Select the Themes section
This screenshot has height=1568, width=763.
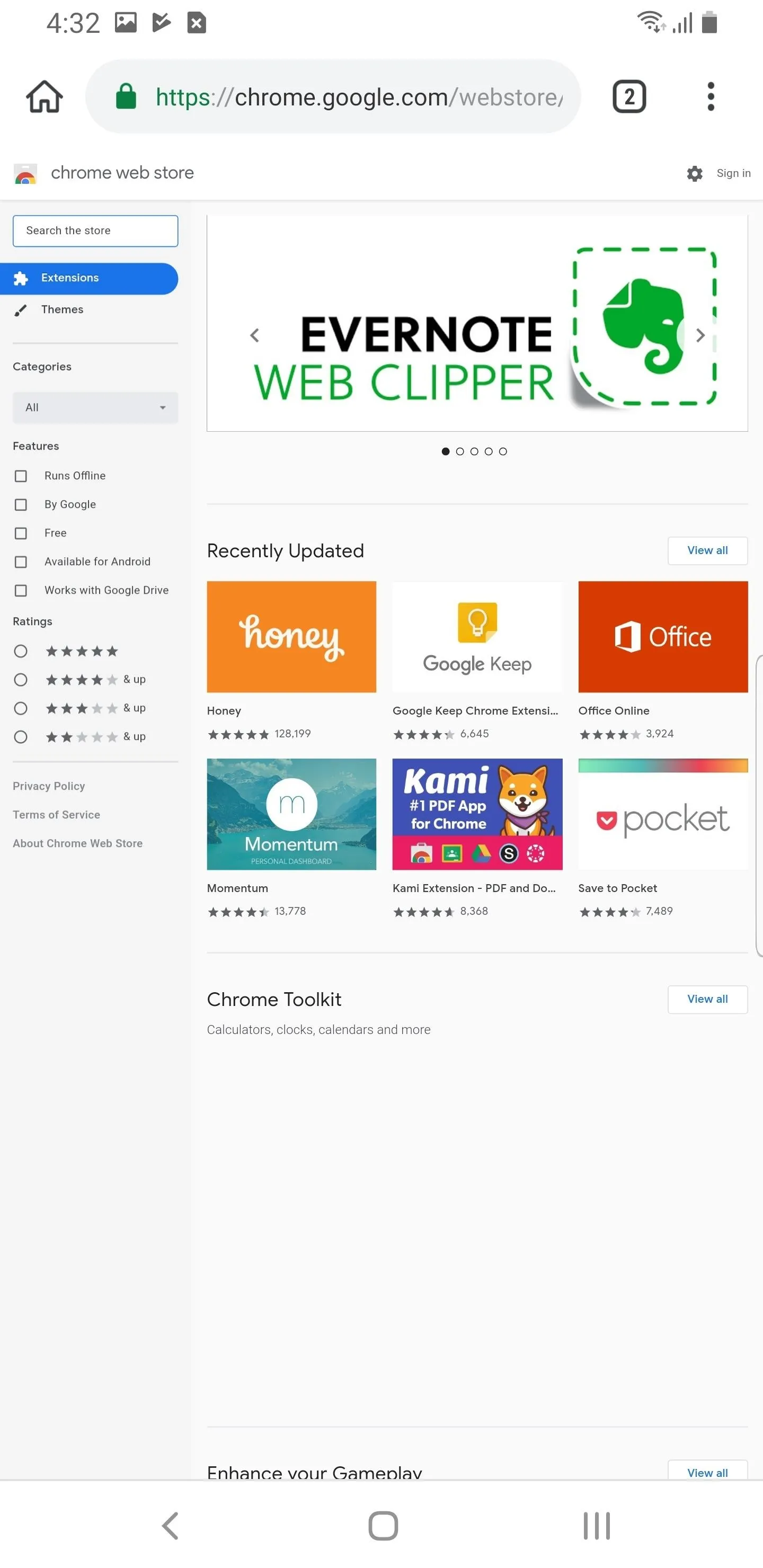point(89,310)
